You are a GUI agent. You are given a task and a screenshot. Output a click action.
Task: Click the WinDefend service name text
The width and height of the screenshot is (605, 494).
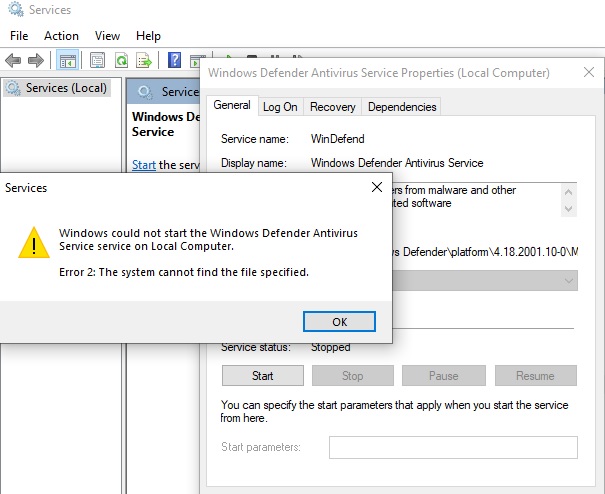338,139
